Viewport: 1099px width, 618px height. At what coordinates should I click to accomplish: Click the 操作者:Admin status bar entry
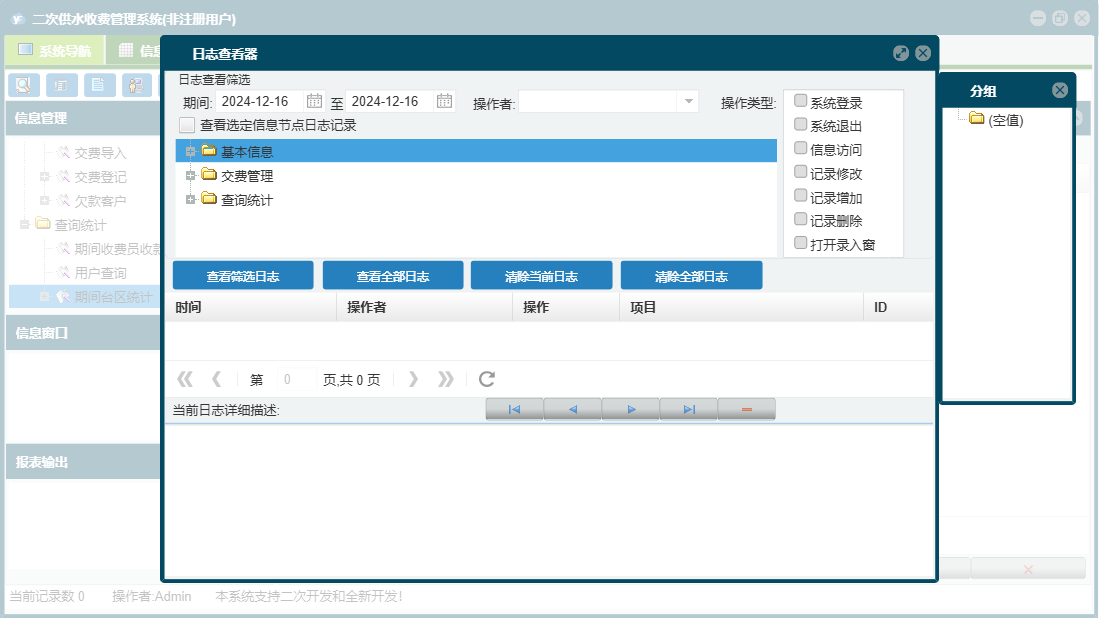tap(151, 596)
